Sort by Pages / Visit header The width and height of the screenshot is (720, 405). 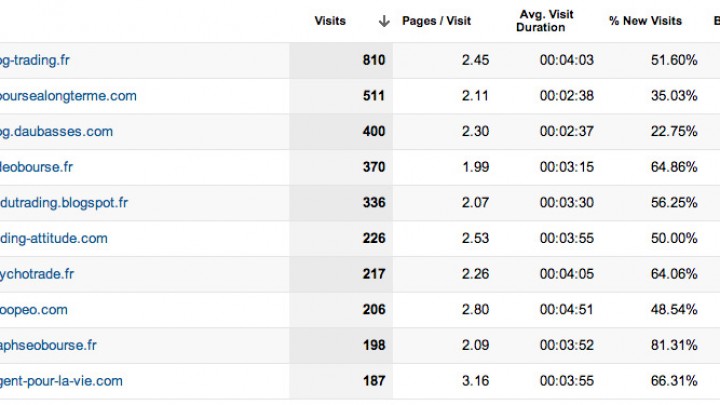(436, 21)
